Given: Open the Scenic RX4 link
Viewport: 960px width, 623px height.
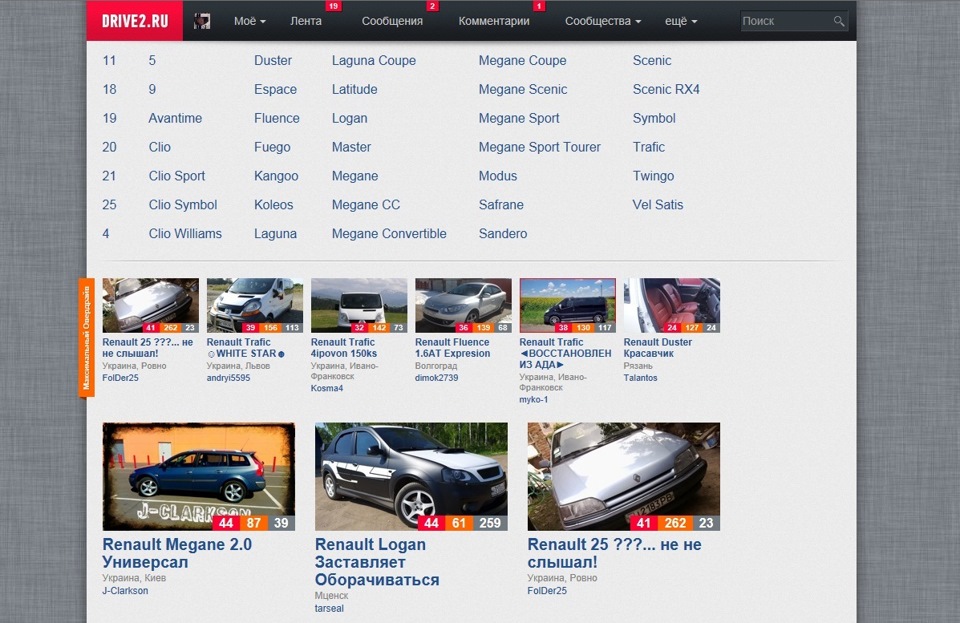Looking at the screenshot, I should [666, 89].
